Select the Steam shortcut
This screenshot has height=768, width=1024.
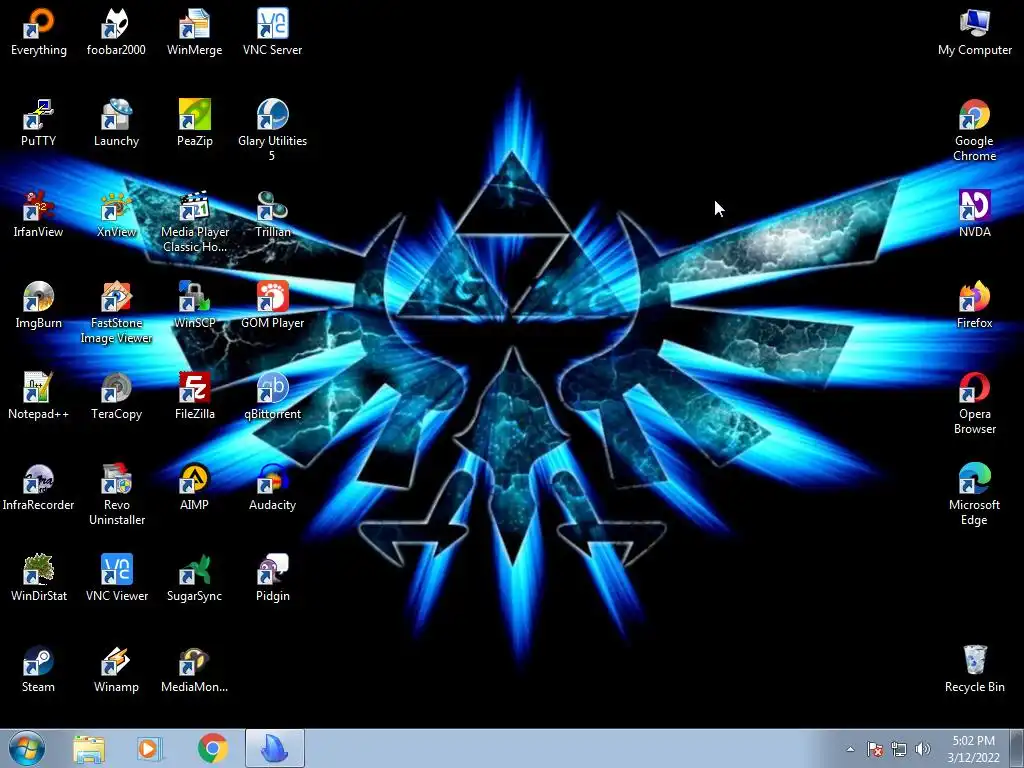point(39,669)
